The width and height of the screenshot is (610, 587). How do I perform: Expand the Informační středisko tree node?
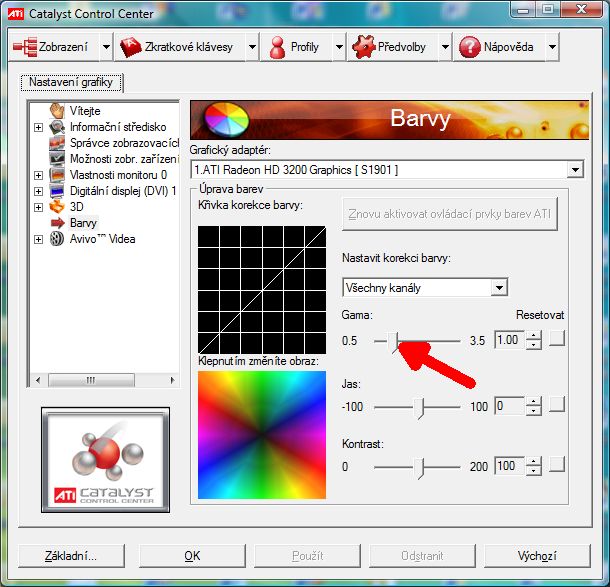(39, 127)
